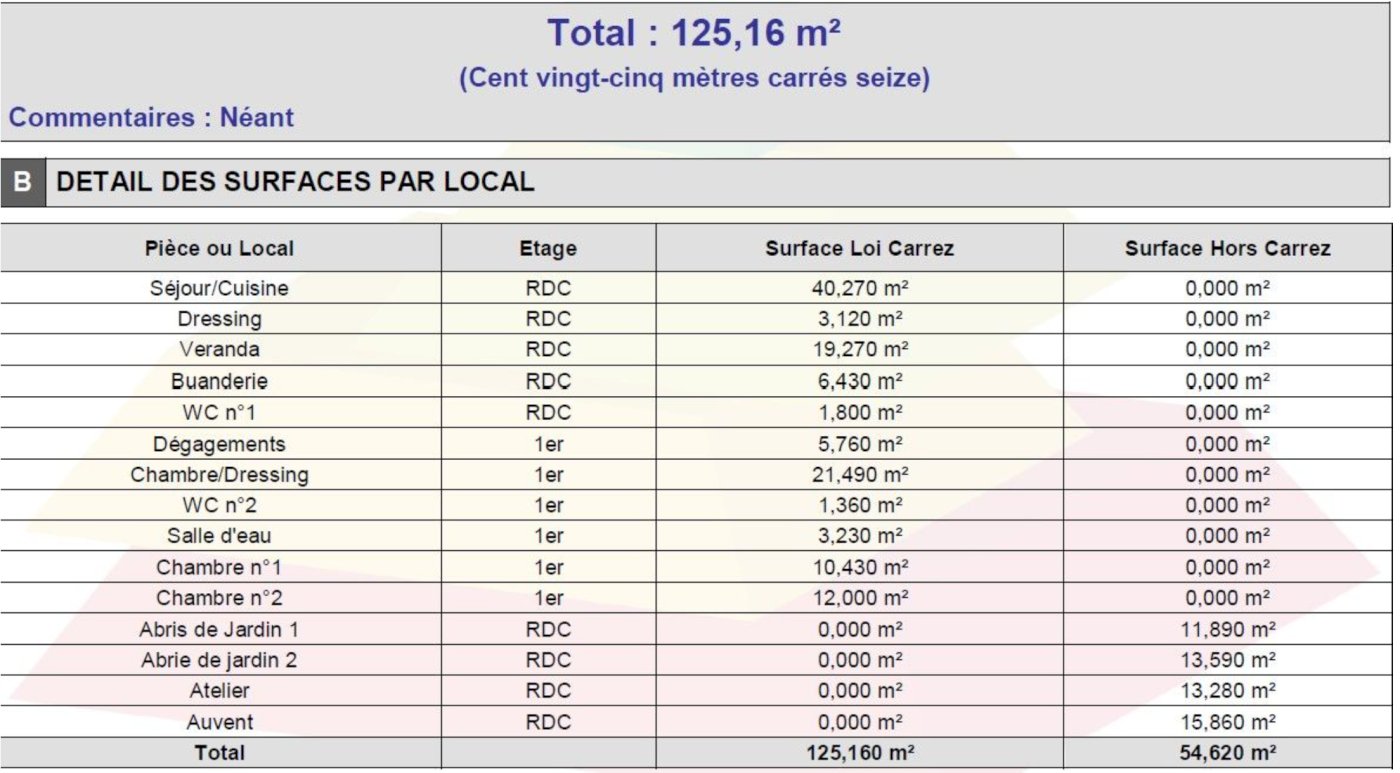Viewport: 1400px width, 773px height.
Task: Select the 'Séjour/Cuisine' row label
Action: [220, 288]
